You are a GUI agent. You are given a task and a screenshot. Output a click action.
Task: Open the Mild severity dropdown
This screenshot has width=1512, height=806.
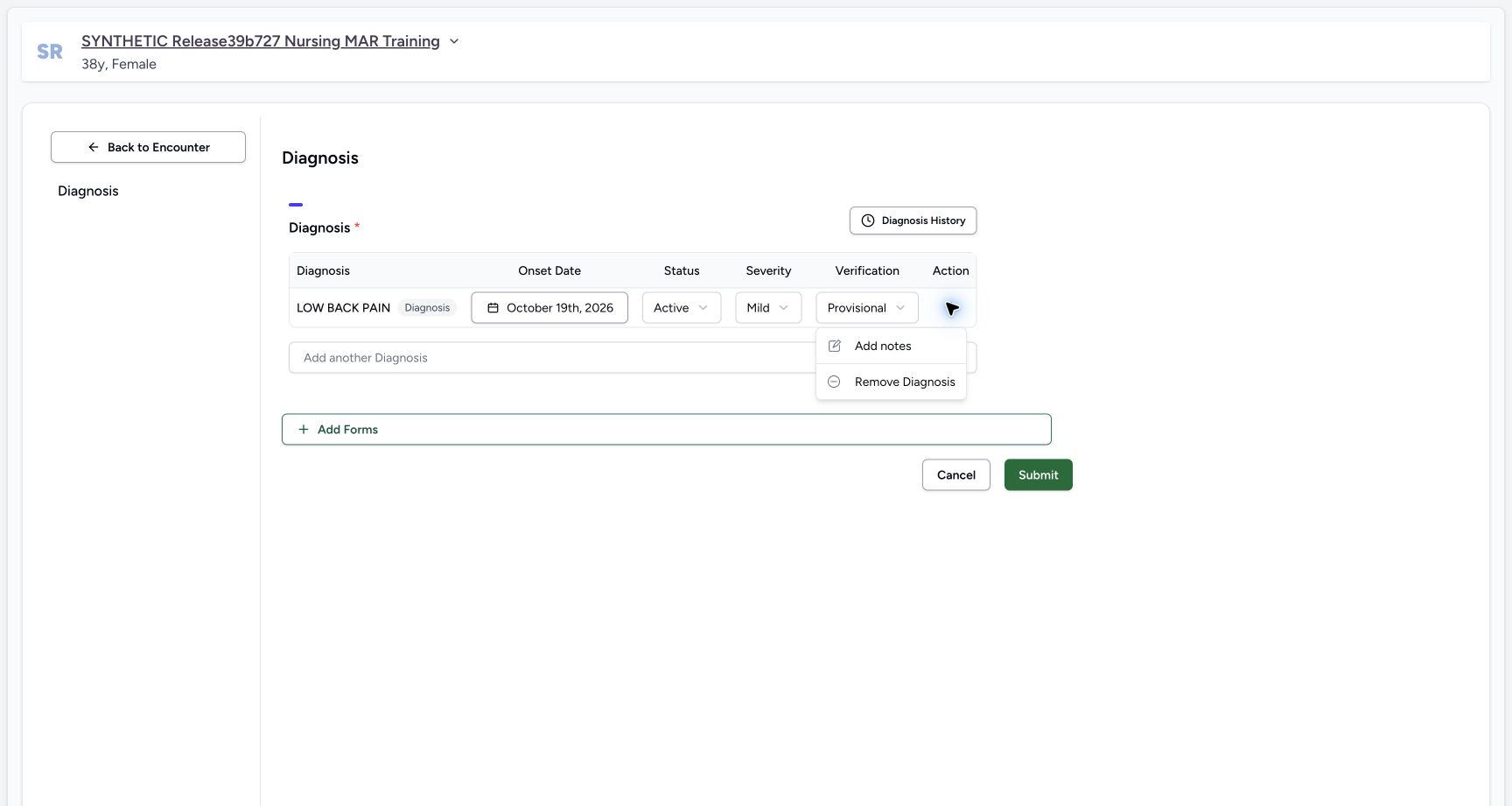[x=768, y=308]
